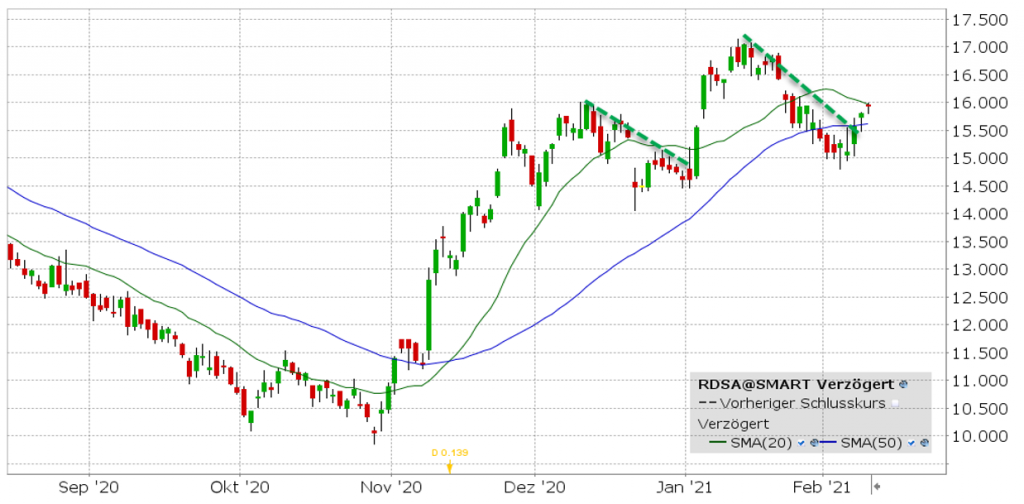Click the SMA(50) legend label
The width and height of the screenshot is (1024, 504).
(x=872, y=443)
